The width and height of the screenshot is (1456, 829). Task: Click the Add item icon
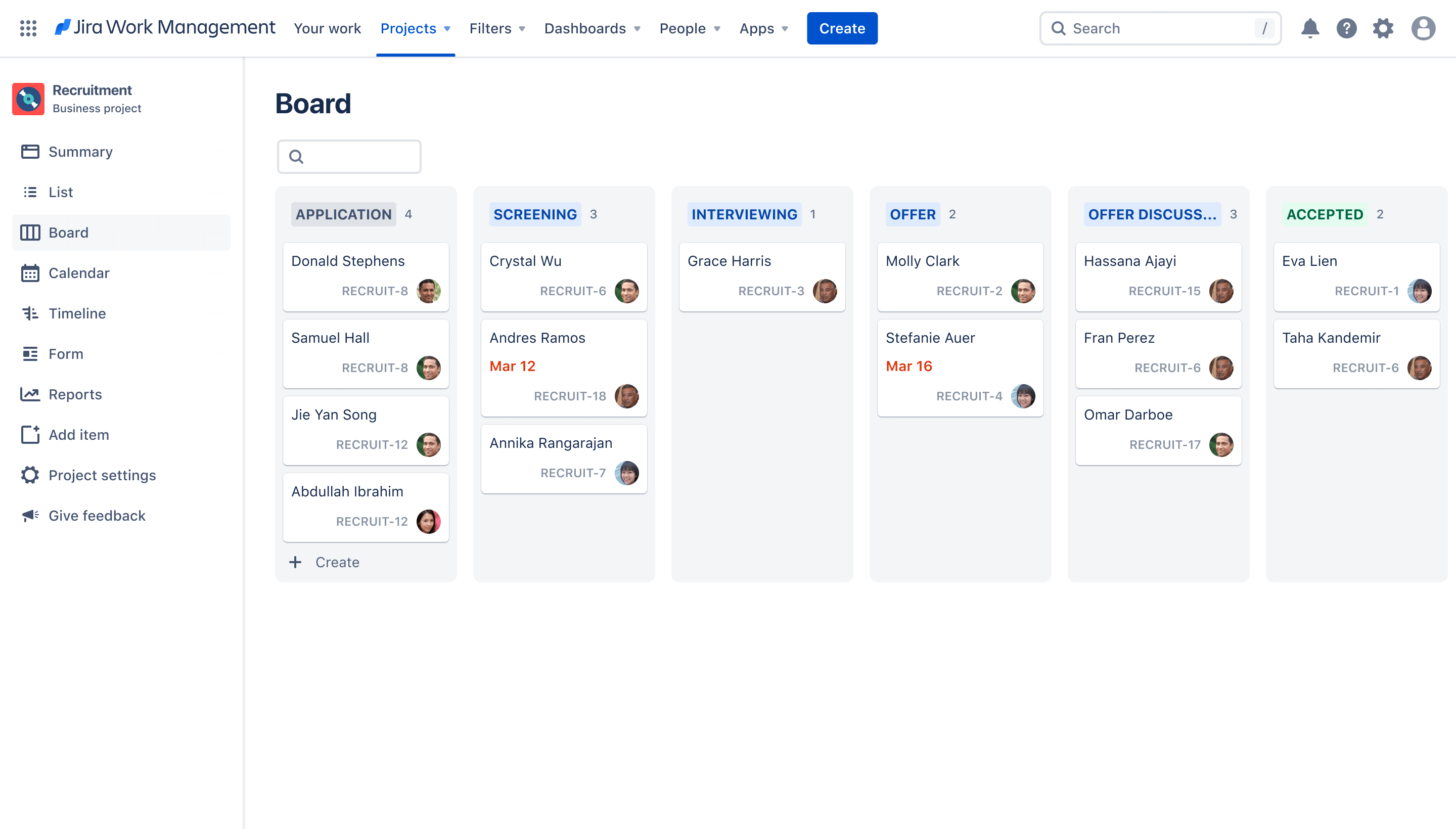pyautogui.click(x=30, y=434)
